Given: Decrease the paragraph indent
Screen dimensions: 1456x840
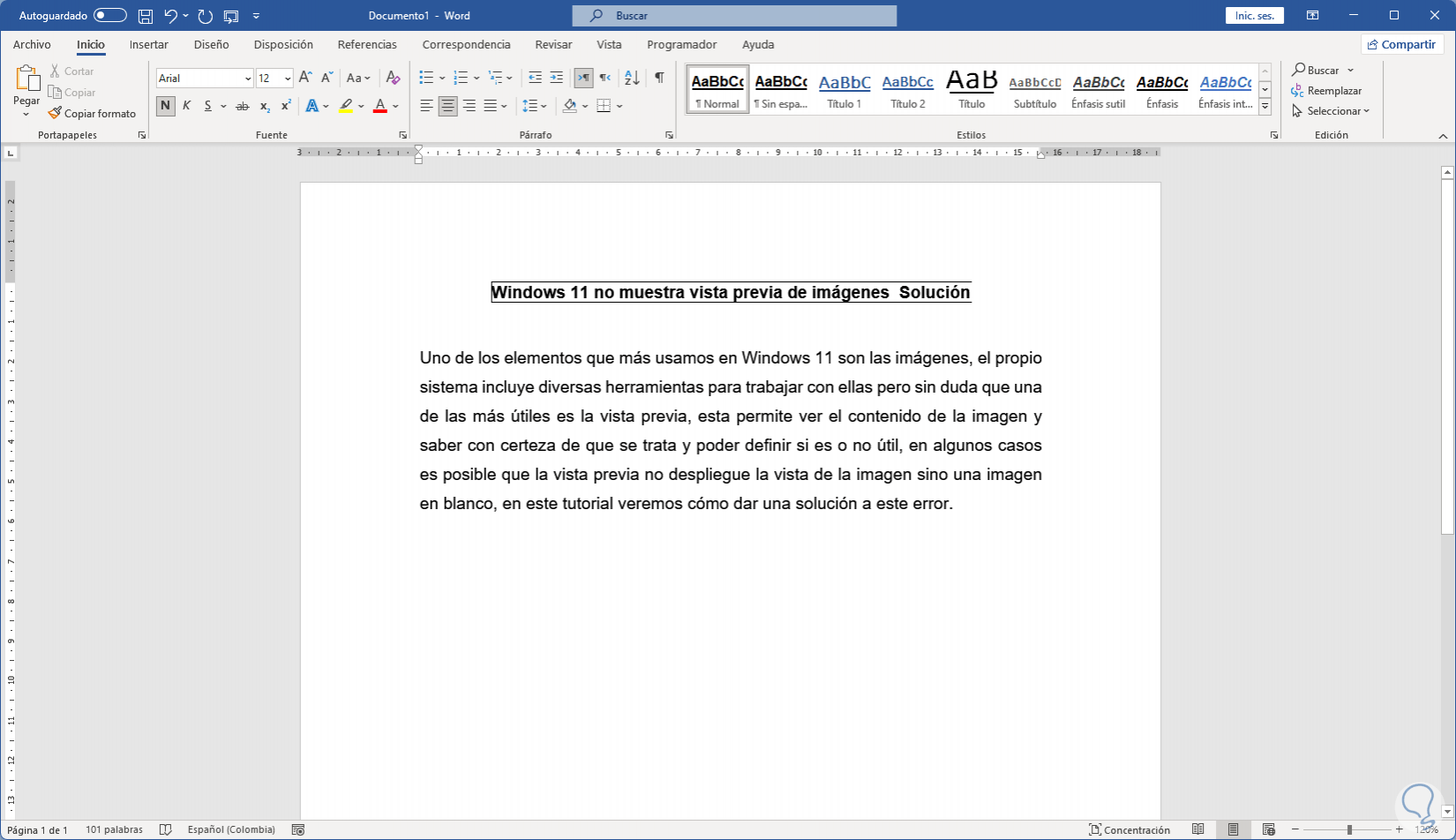Looking at the screenshot, I should pyautogui.click(x=535, y=78).
